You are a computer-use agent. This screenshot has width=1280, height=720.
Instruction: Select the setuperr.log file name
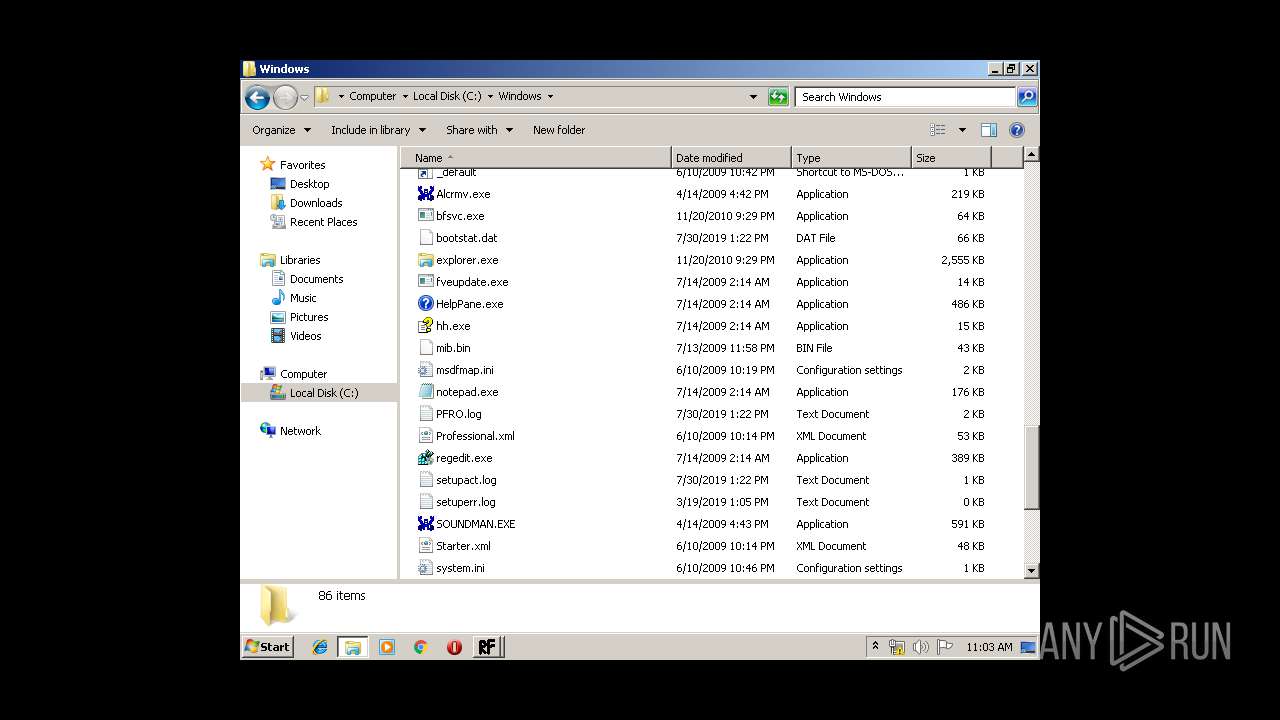(466, 502)
